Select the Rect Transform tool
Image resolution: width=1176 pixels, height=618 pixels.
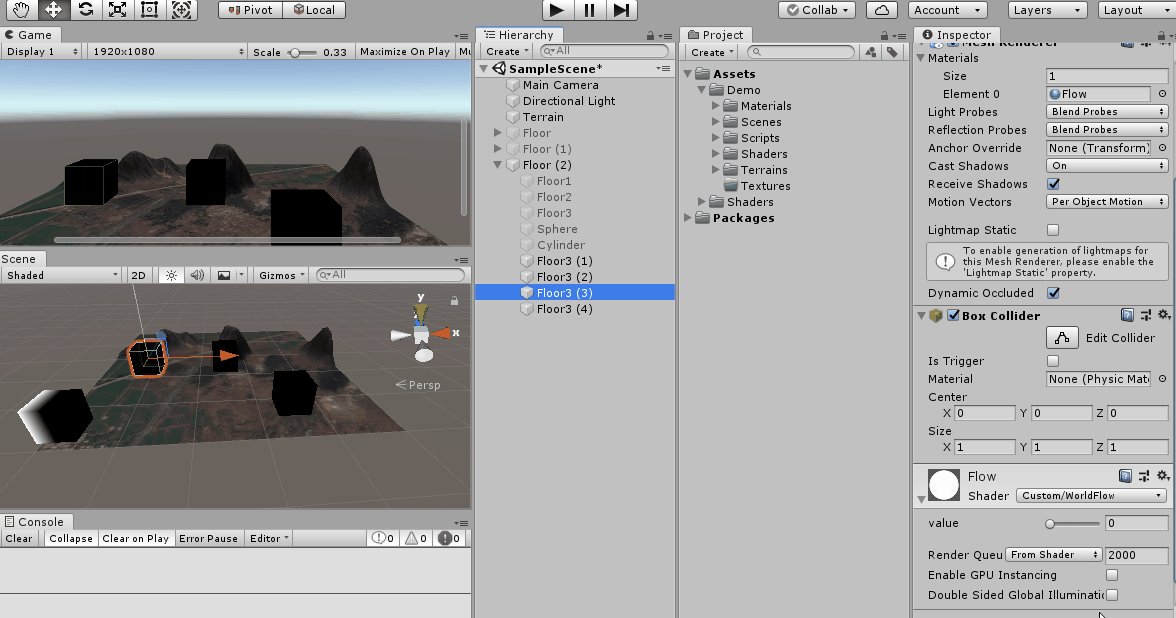coord(149,10)
